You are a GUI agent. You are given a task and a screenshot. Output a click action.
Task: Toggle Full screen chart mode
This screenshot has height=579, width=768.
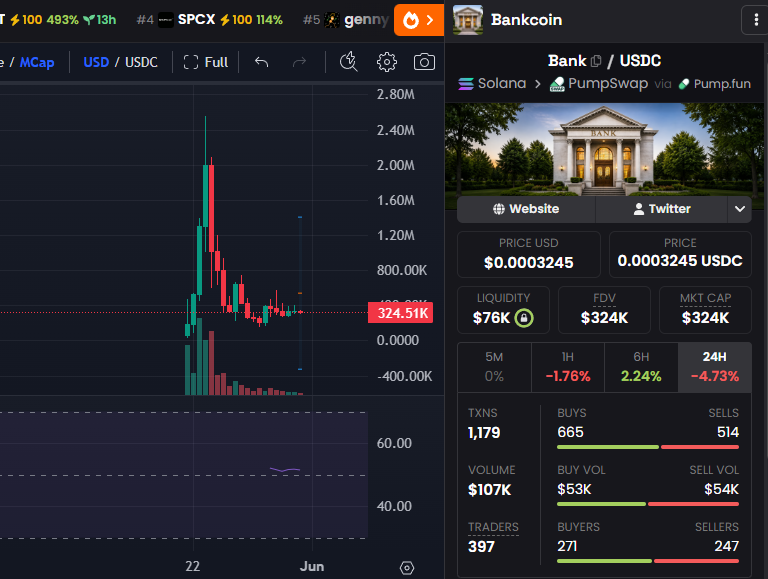click(x=206, y=62)
